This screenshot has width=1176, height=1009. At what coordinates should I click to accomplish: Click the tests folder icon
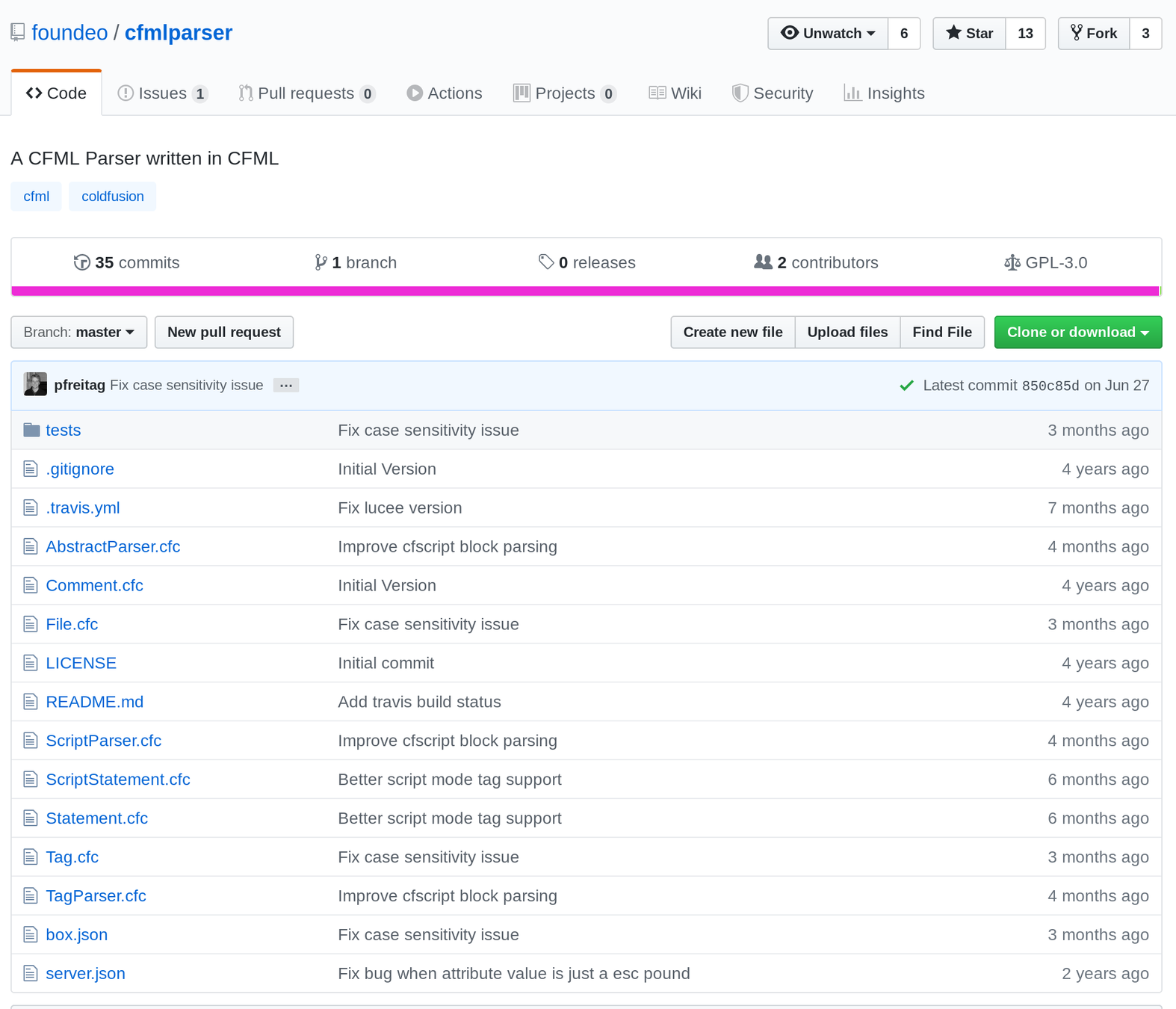(31, 430)
